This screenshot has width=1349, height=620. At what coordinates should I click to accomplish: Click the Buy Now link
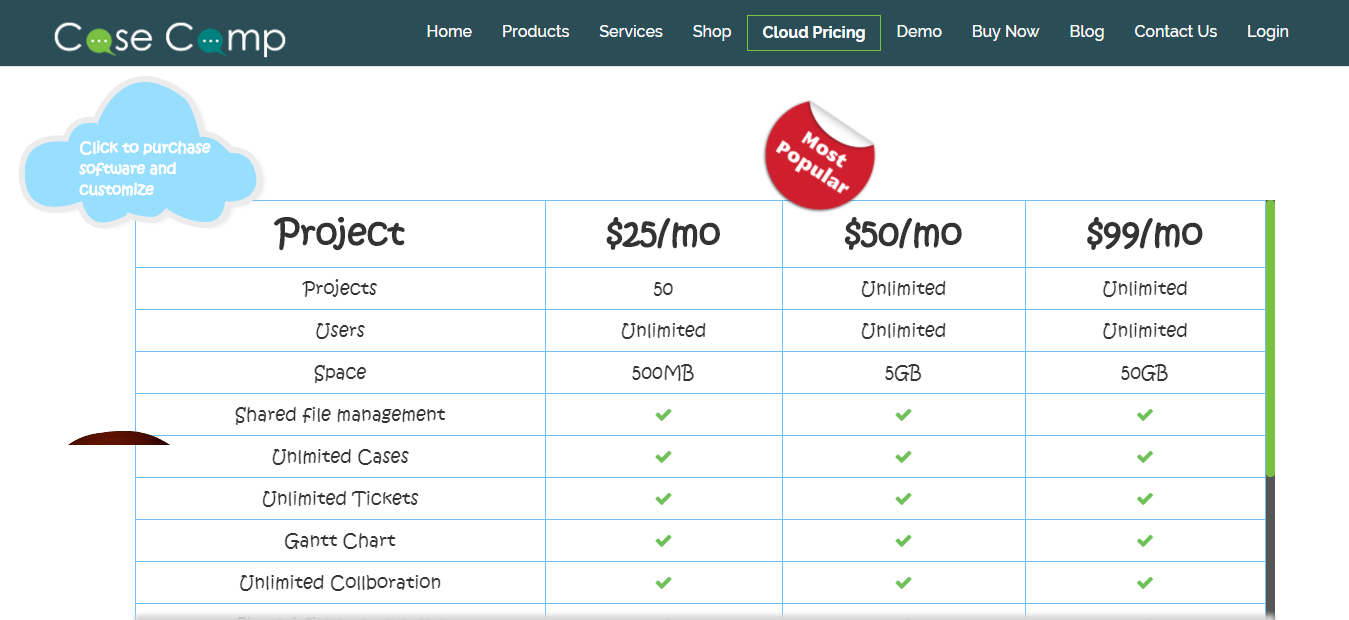tap(1005, 31)
